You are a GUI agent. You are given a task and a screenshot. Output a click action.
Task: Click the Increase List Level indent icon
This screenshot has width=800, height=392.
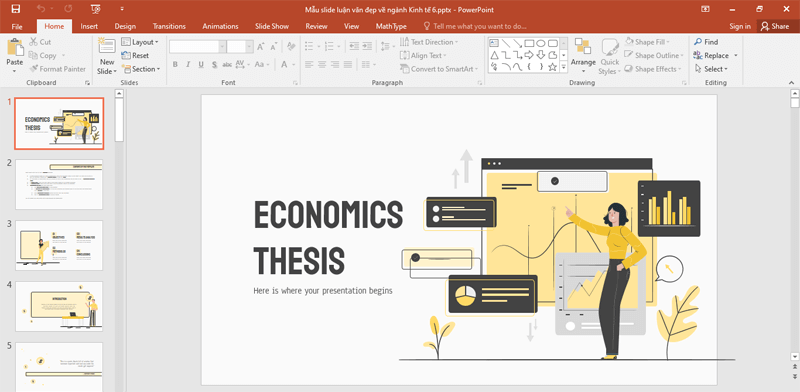(367, 47)
